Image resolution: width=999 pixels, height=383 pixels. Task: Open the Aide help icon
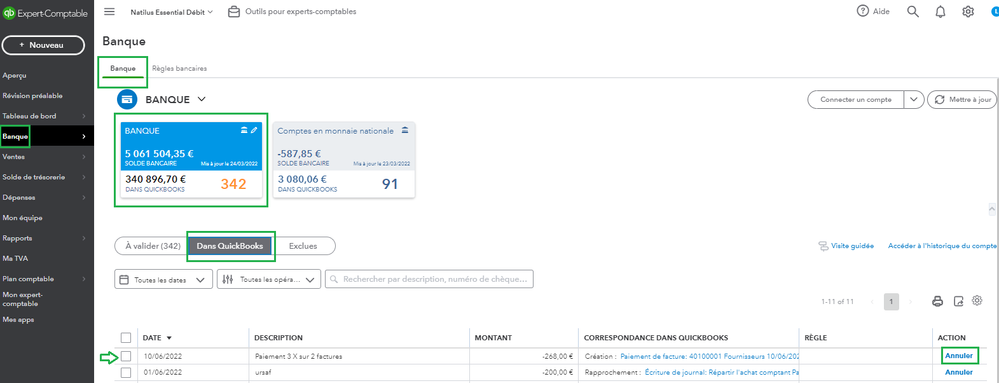(863, 11)
